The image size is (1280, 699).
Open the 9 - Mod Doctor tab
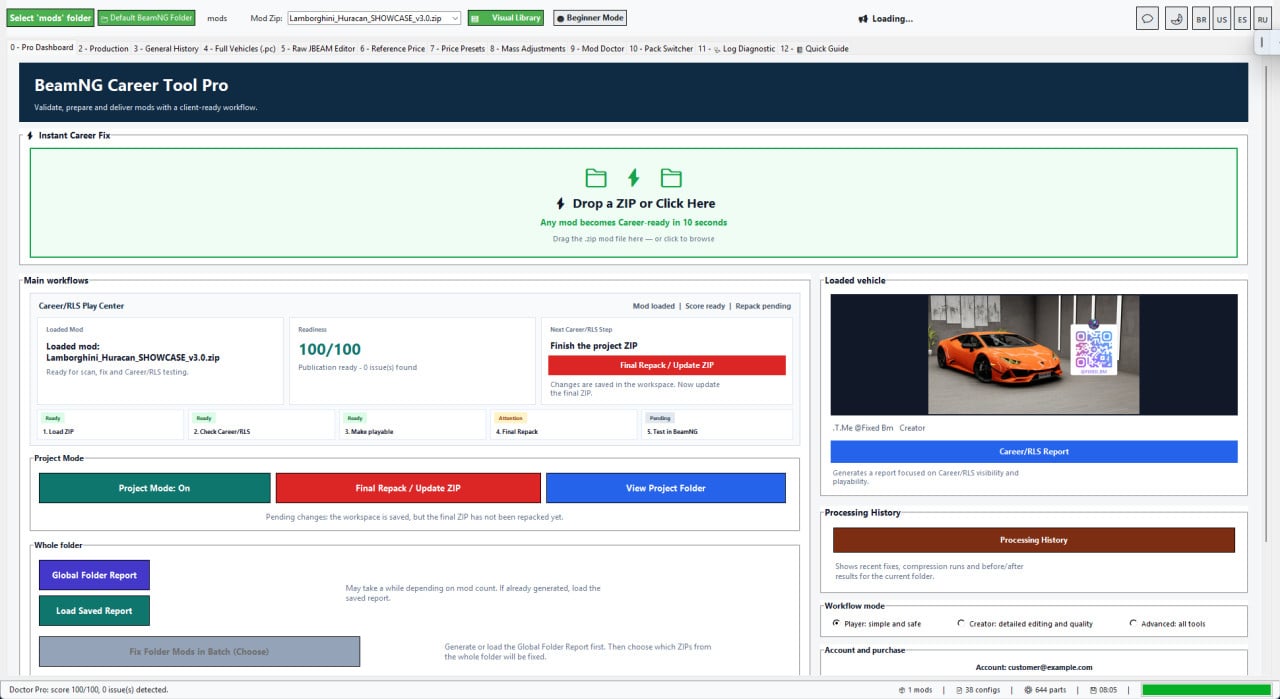point(598,48)
